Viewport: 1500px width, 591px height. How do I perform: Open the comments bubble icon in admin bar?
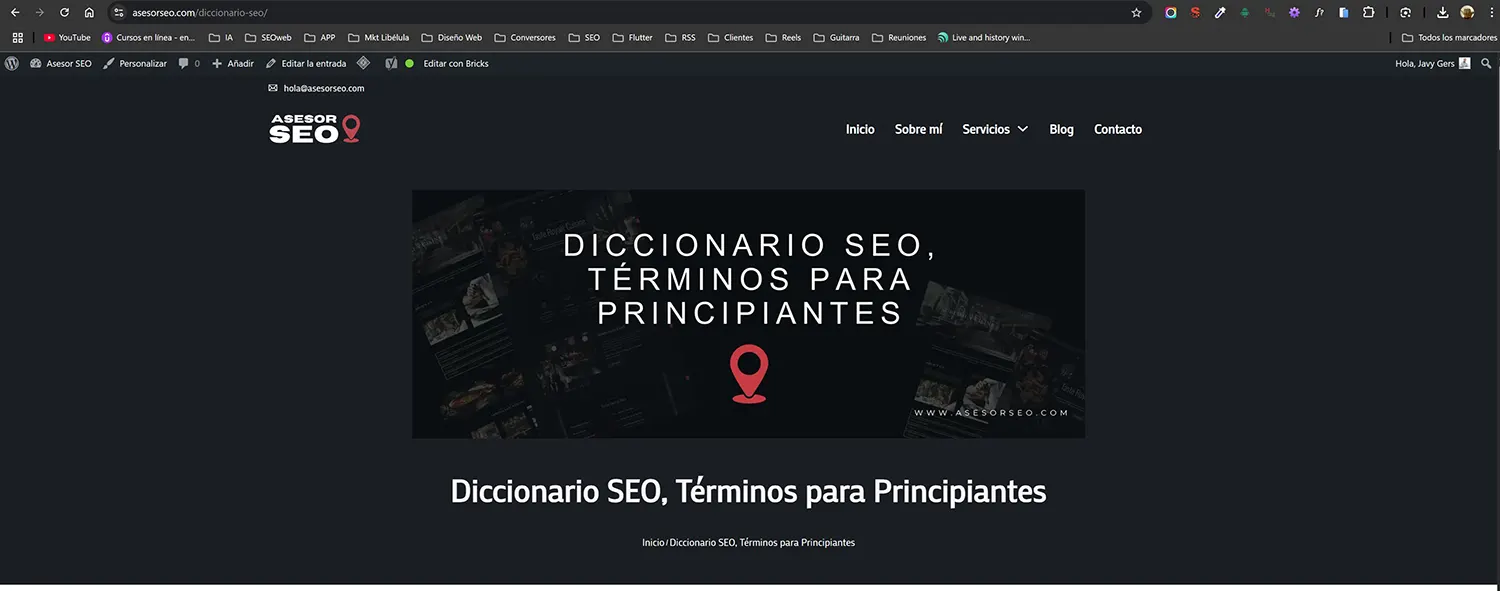[185, 63]
